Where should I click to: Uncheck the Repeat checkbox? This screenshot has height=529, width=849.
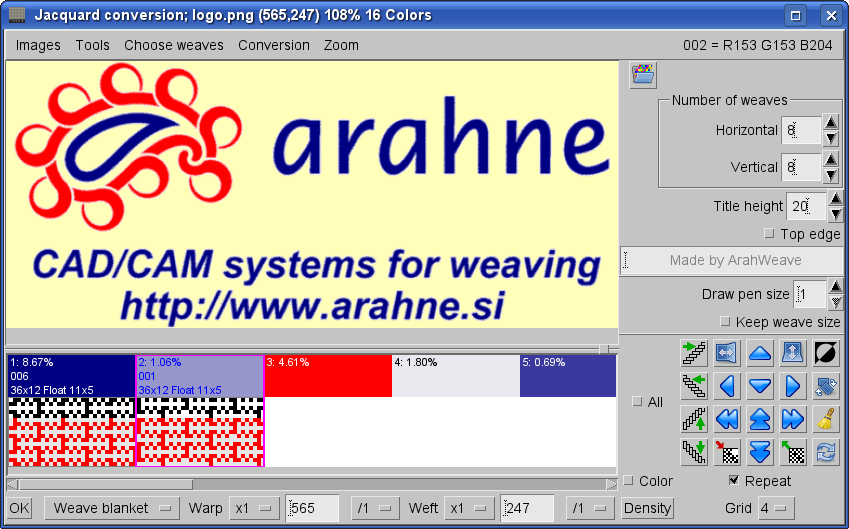[734, 480]
